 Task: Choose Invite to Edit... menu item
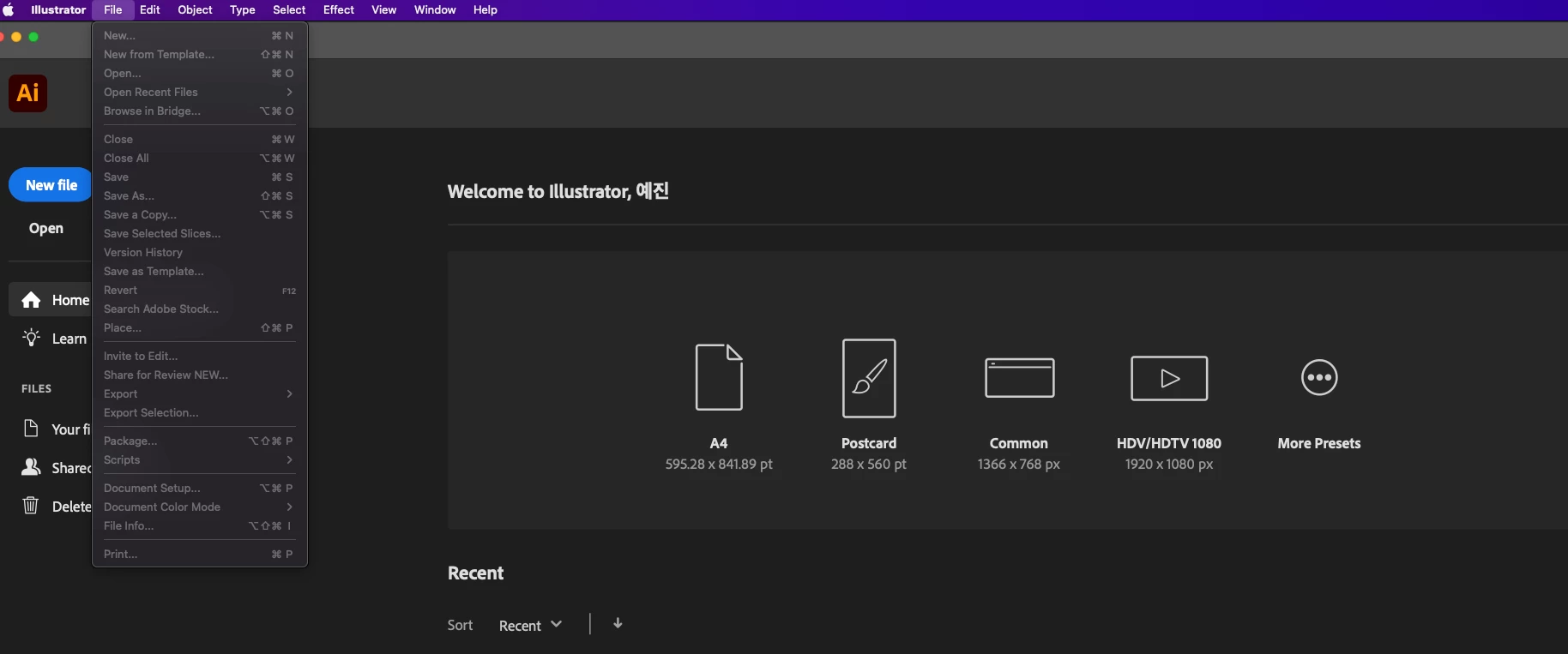coord(199,356)
